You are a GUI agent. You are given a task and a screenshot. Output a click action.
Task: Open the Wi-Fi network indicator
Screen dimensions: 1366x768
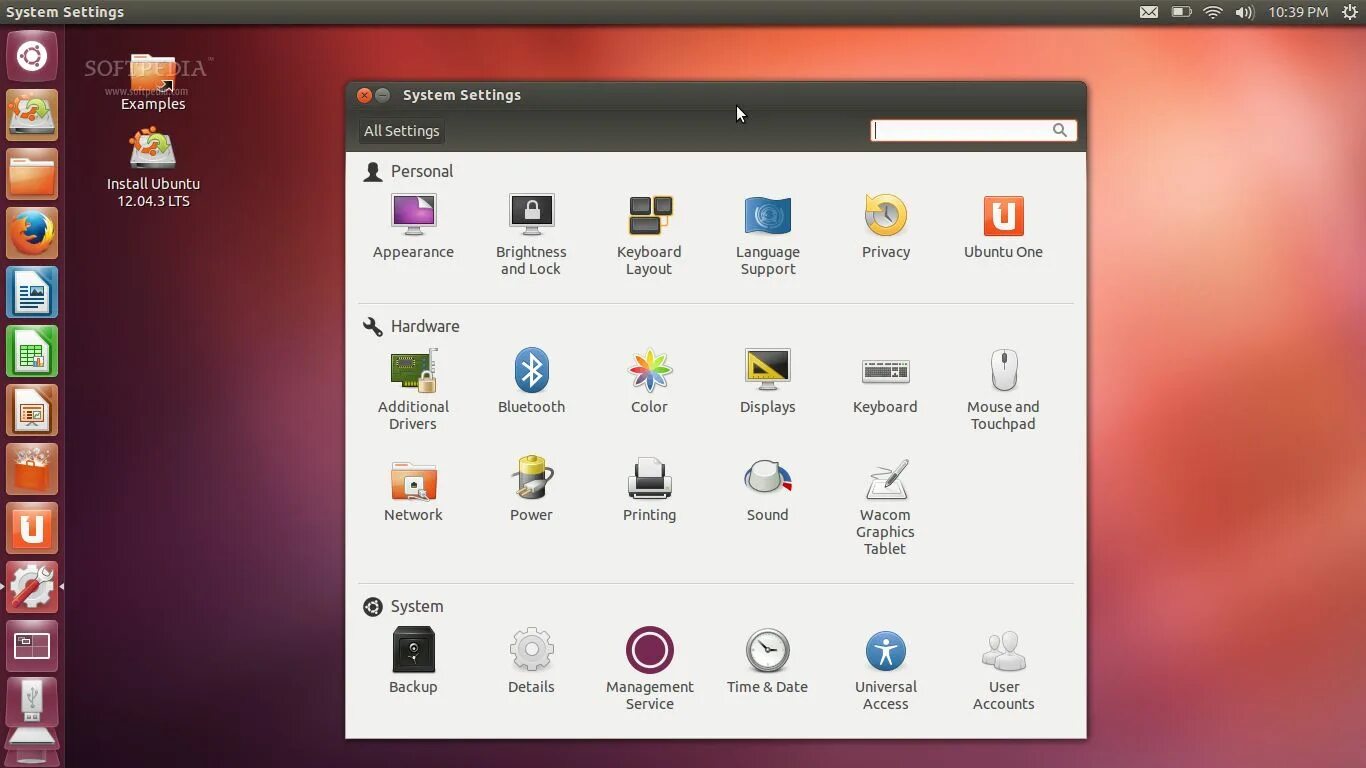[1213, 12]
